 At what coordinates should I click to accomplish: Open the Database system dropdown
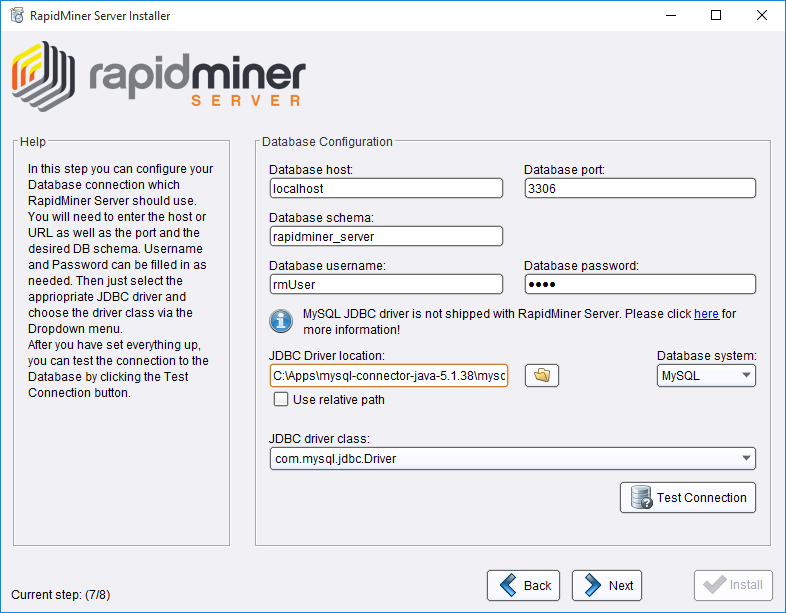(x=706, y=376)
